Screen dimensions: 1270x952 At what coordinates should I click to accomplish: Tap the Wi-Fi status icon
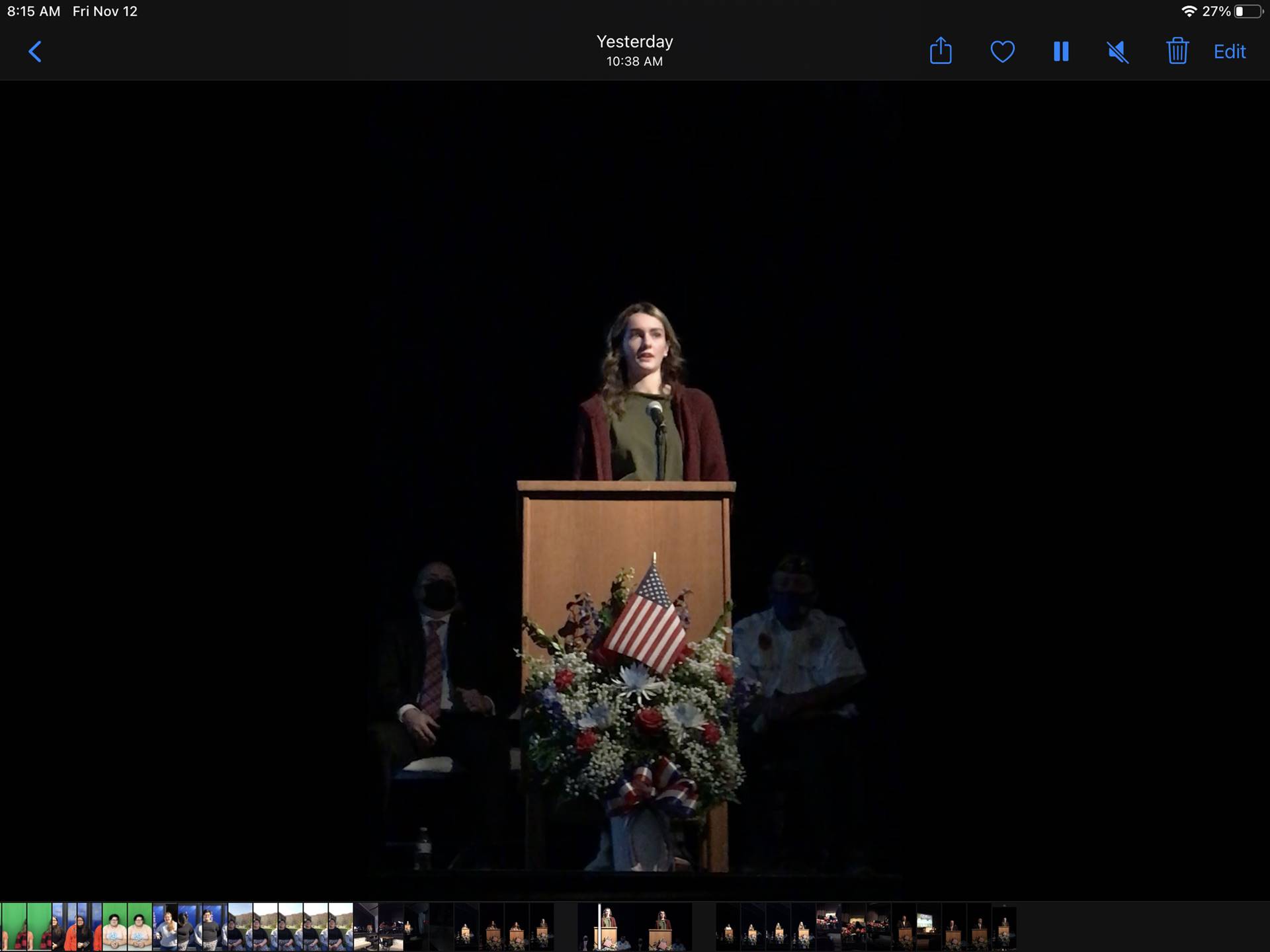pyautogui.click(x=1189, y=11)
